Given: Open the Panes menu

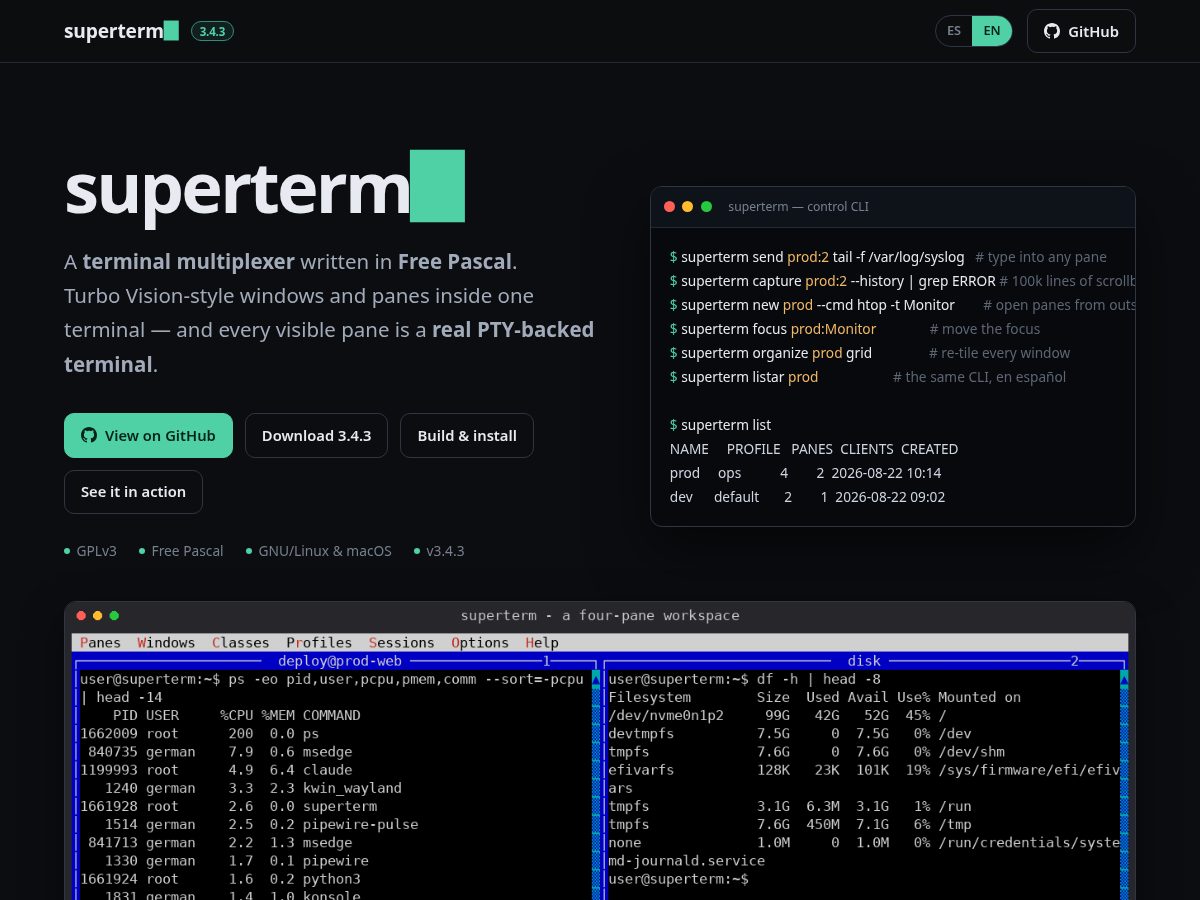Looking at the screenshot, I should pyautogui.click(x=100, y=643).
